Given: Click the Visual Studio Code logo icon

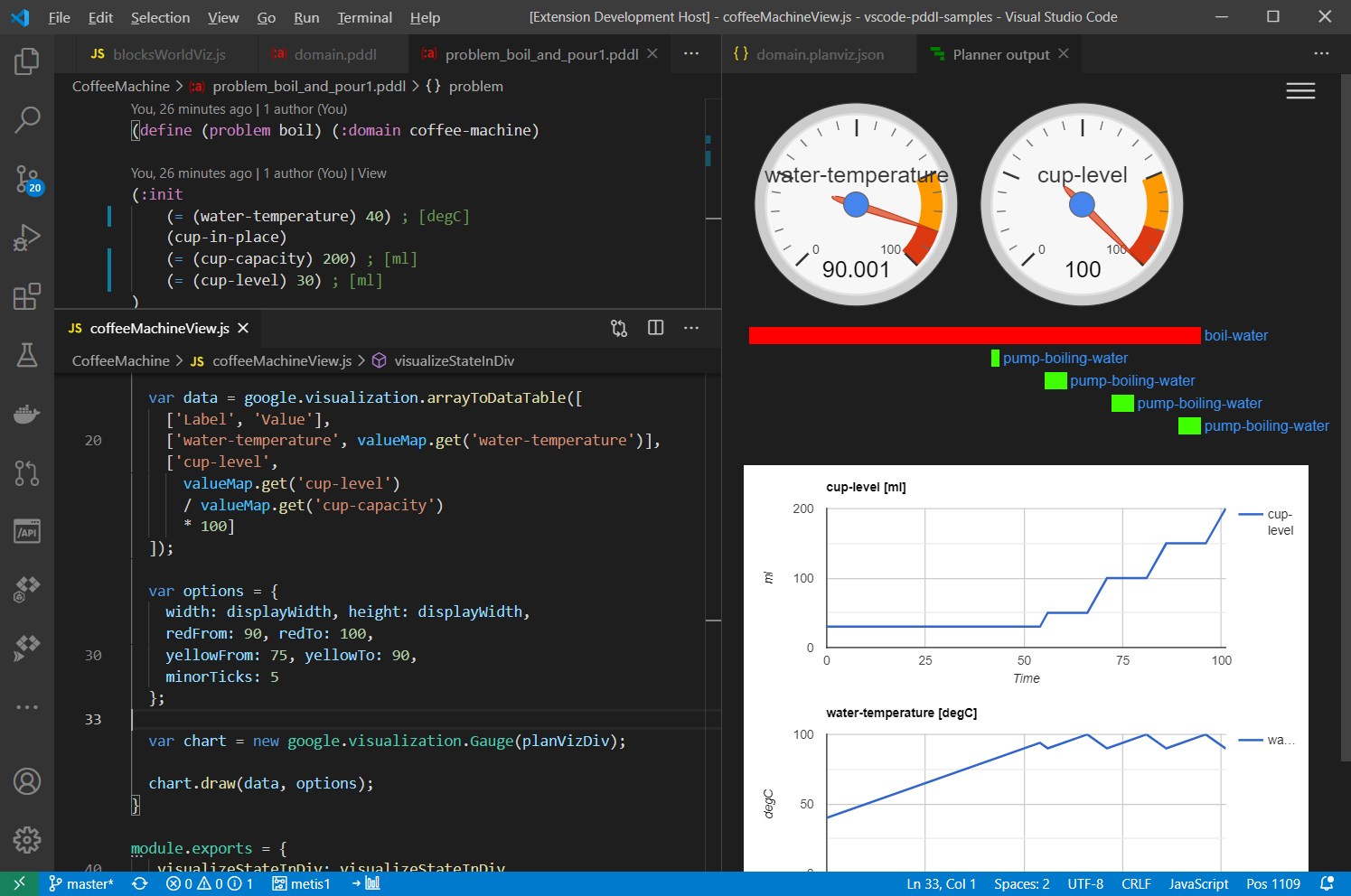Looking at the screenshot, I should click(x=20, y=17).
